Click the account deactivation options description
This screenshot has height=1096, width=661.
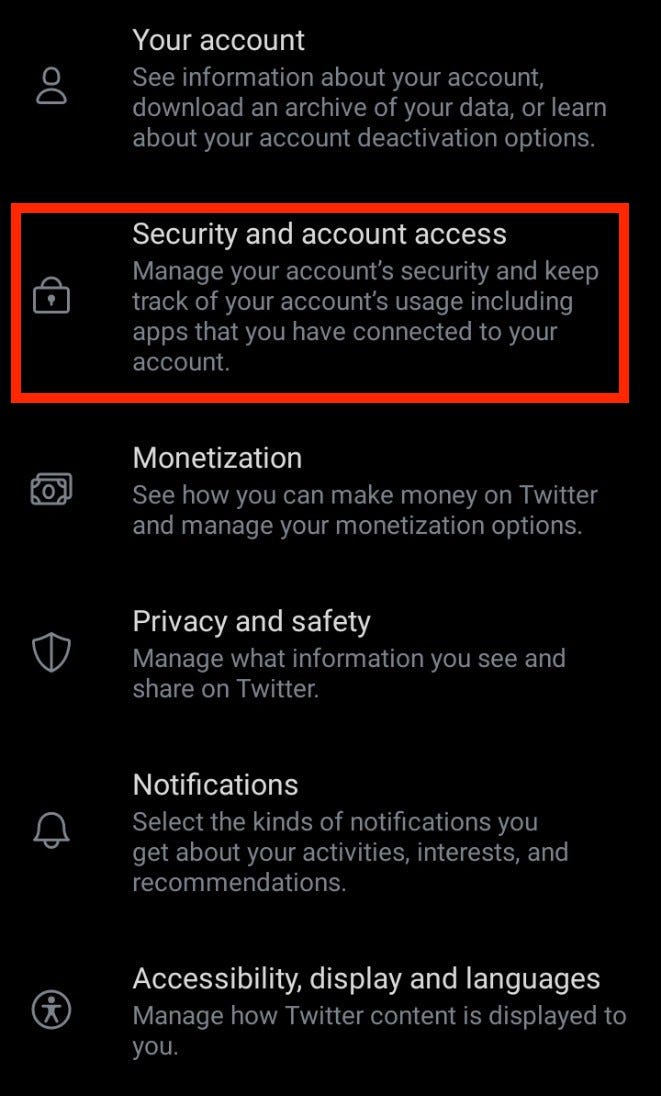coord(369,108)
